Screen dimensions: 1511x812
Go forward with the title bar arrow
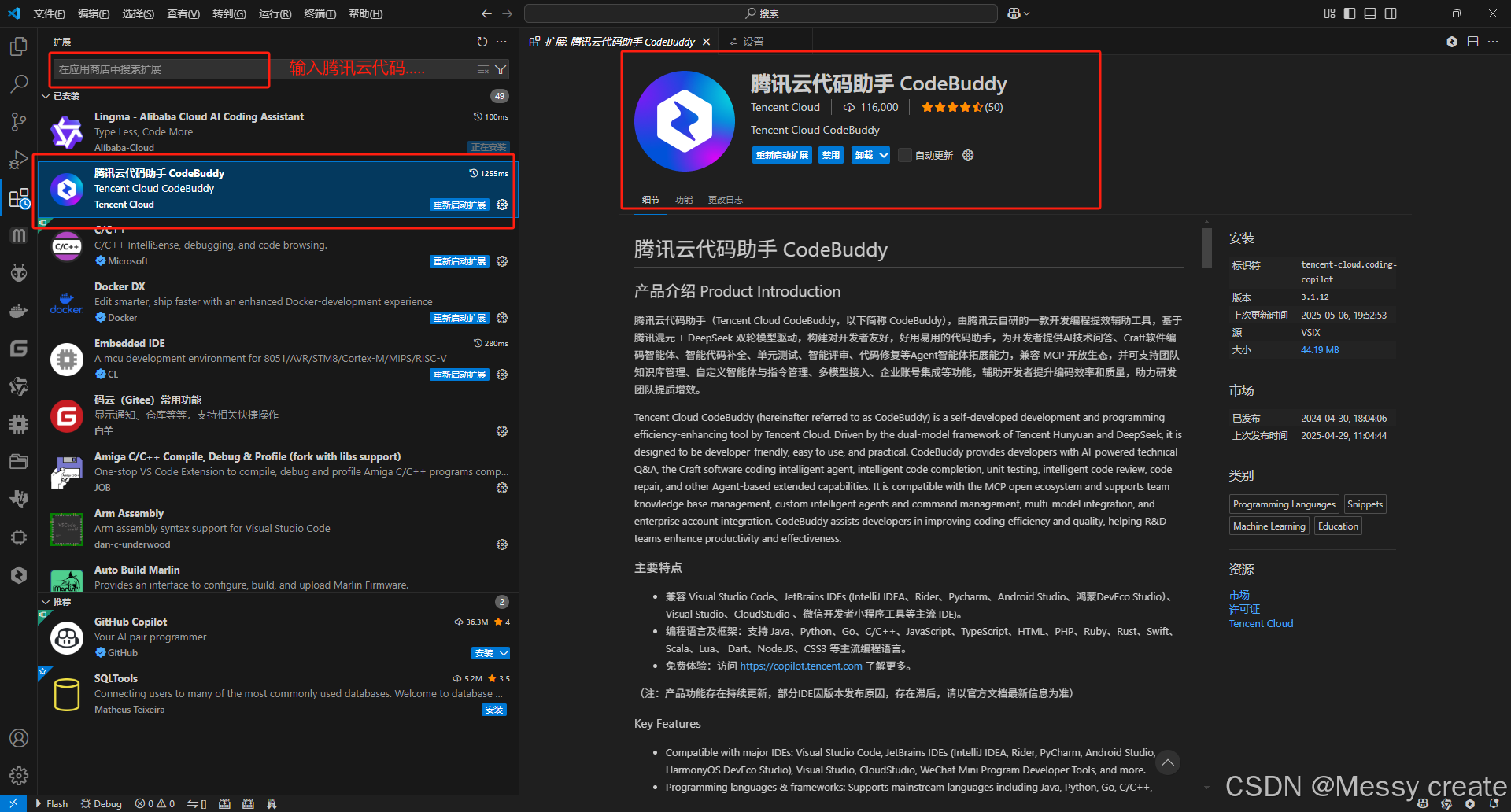[x=507, y=13]
